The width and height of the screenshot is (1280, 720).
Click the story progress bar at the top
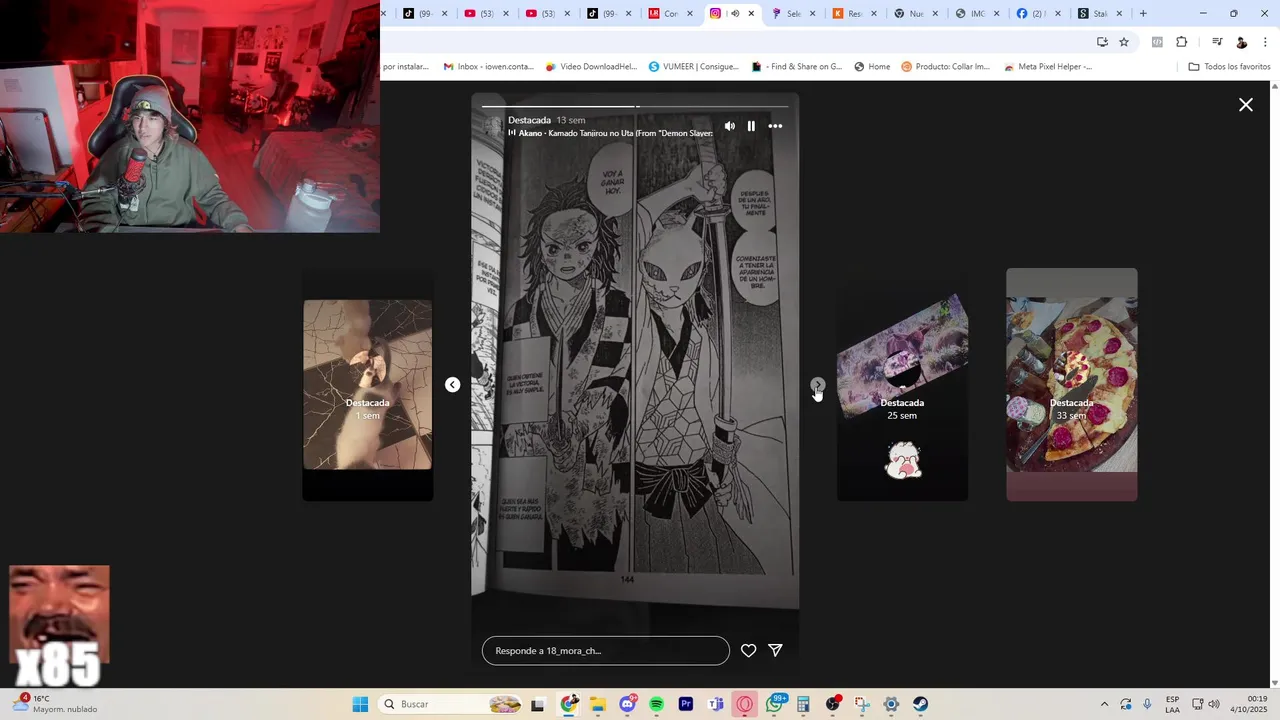[x=635, y=106]
